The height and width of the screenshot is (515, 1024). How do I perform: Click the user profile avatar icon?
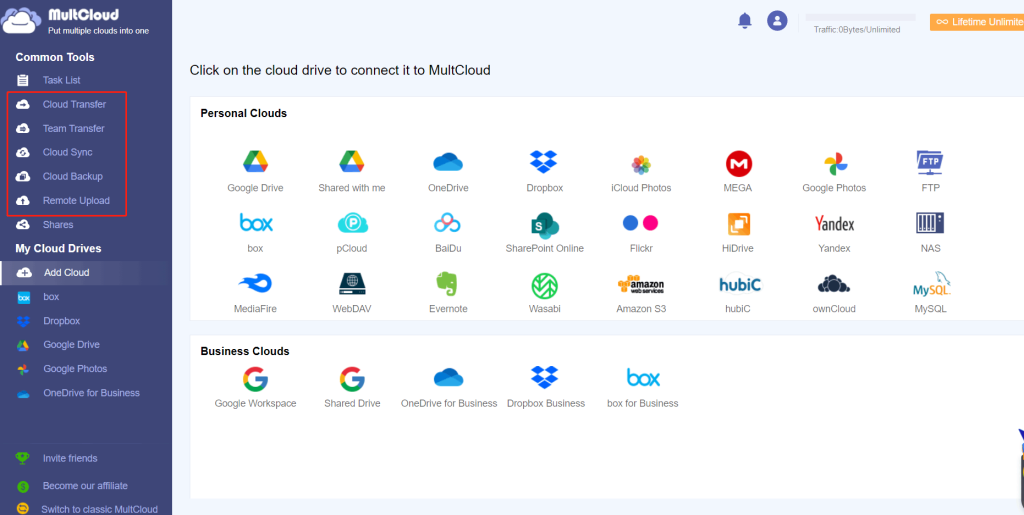(x=776, y=21)
